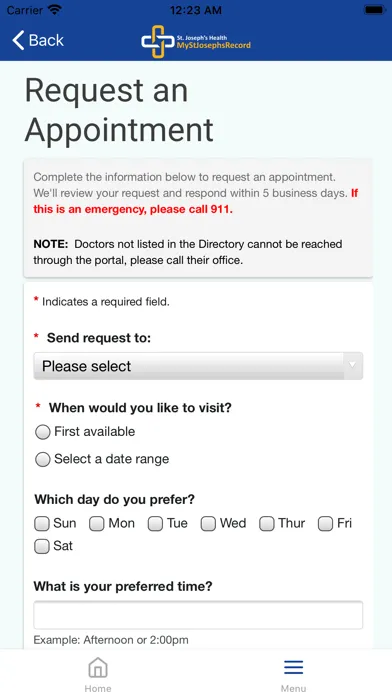Image resolution: width=392 pixels, height=696 pixels.
Task: Open the Send request to dropdown
Action: coord(198,366)
